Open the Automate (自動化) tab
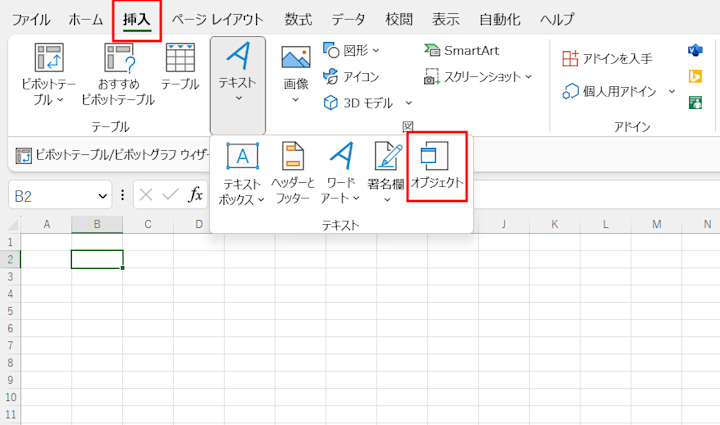This screenshot has width=720, height=425. 500,20
